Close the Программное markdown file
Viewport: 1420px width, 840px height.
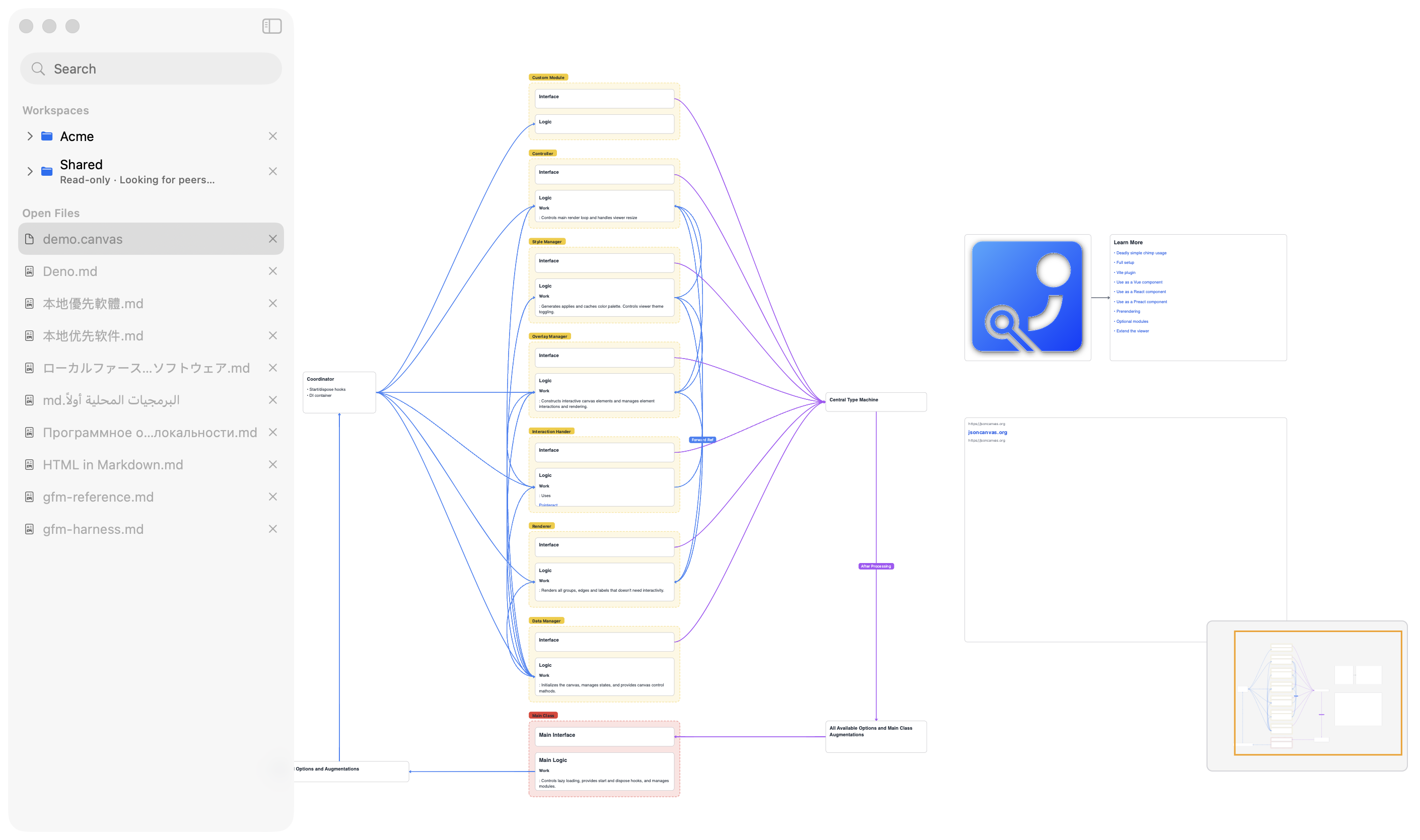pos(273,433)
